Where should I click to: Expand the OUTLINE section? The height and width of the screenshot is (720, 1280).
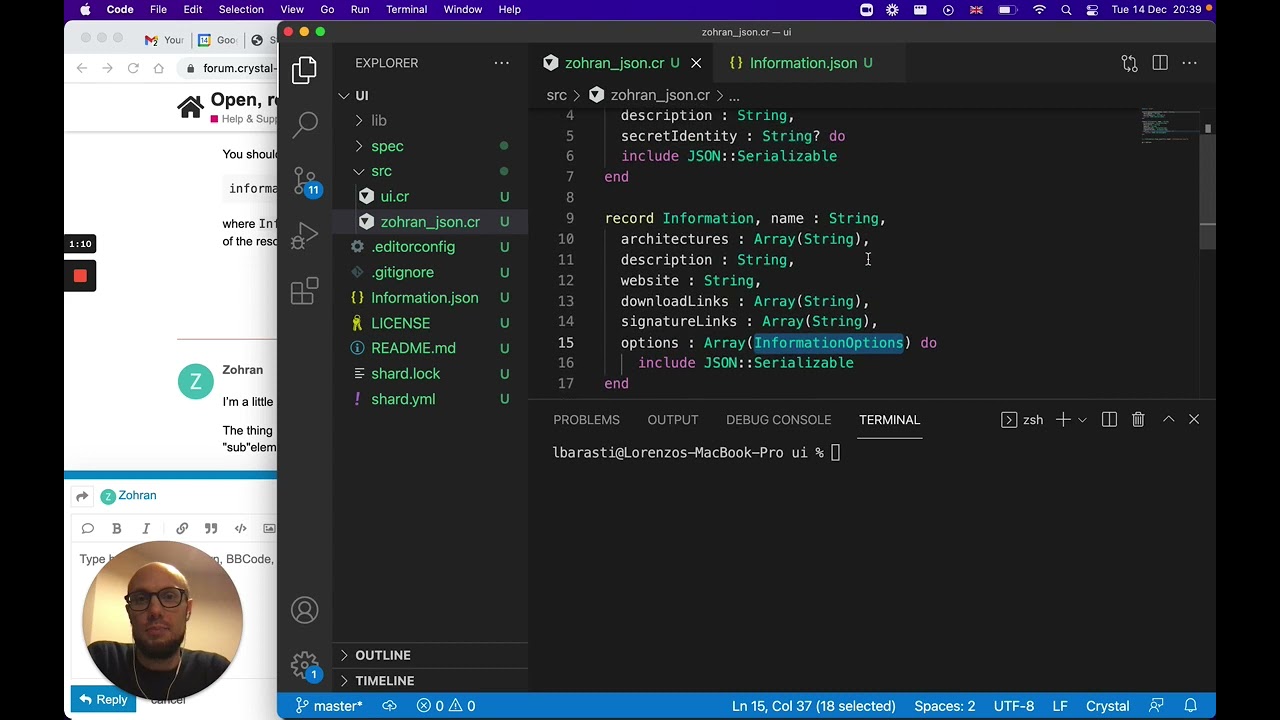383,655
